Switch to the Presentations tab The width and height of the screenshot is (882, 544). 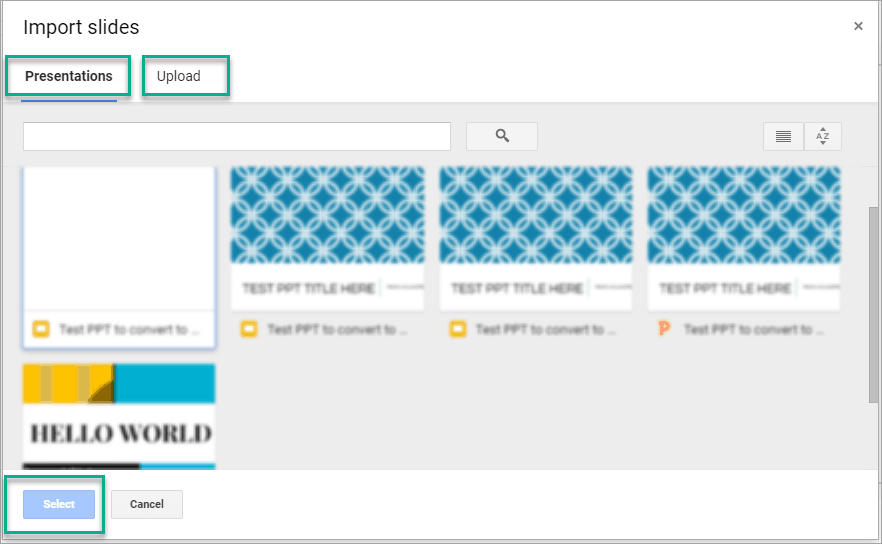[69, 76]
